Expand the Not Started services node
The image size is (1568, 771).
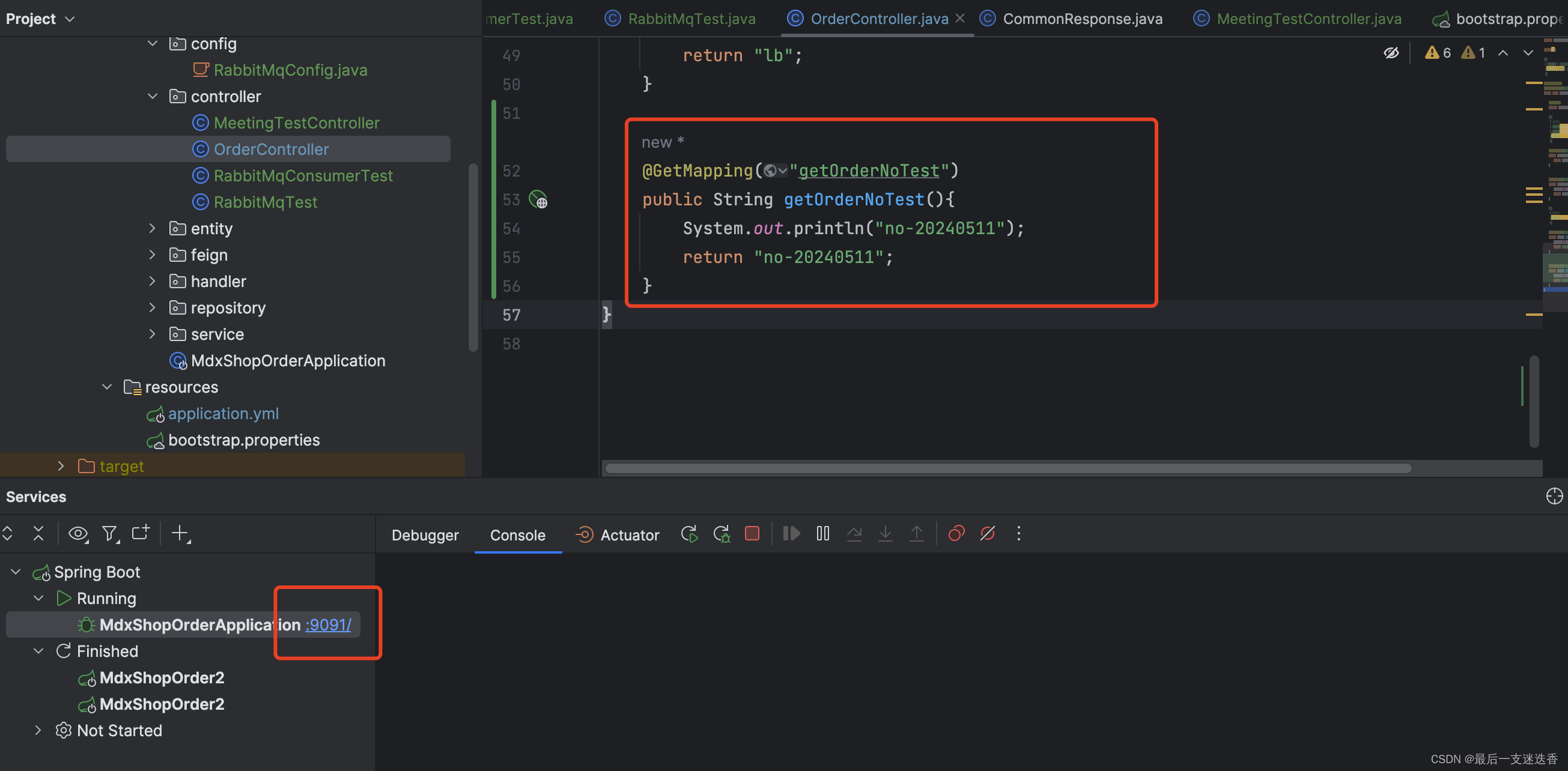(38, 730)
